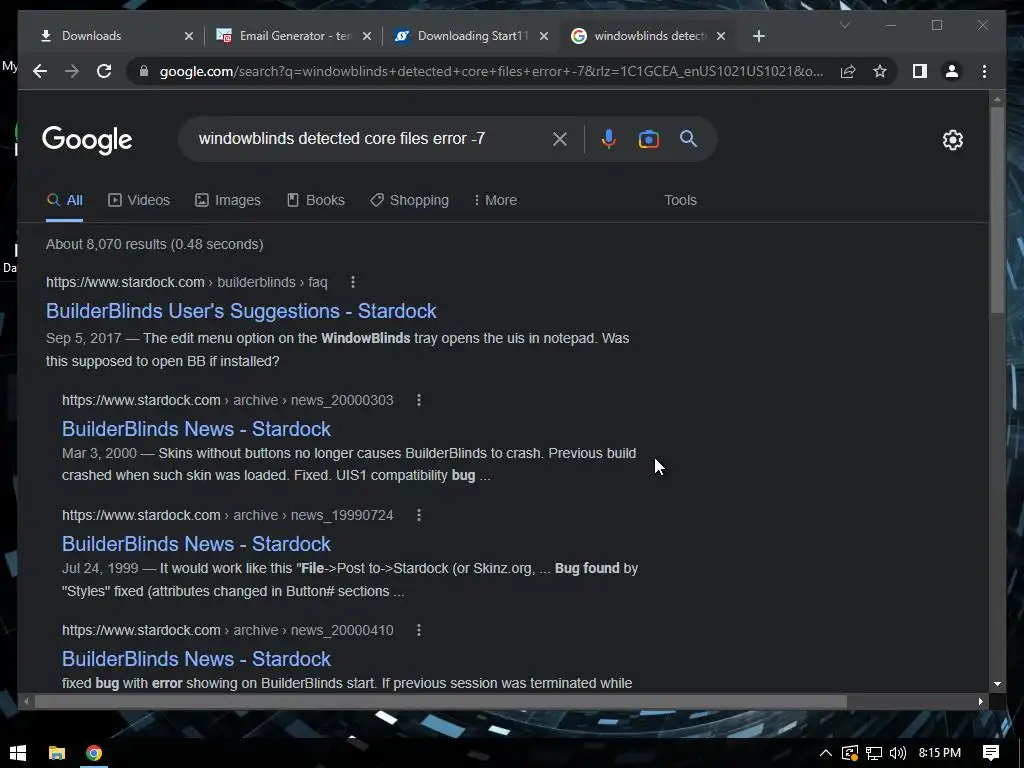Go forward in browser history

pos(72,71)
